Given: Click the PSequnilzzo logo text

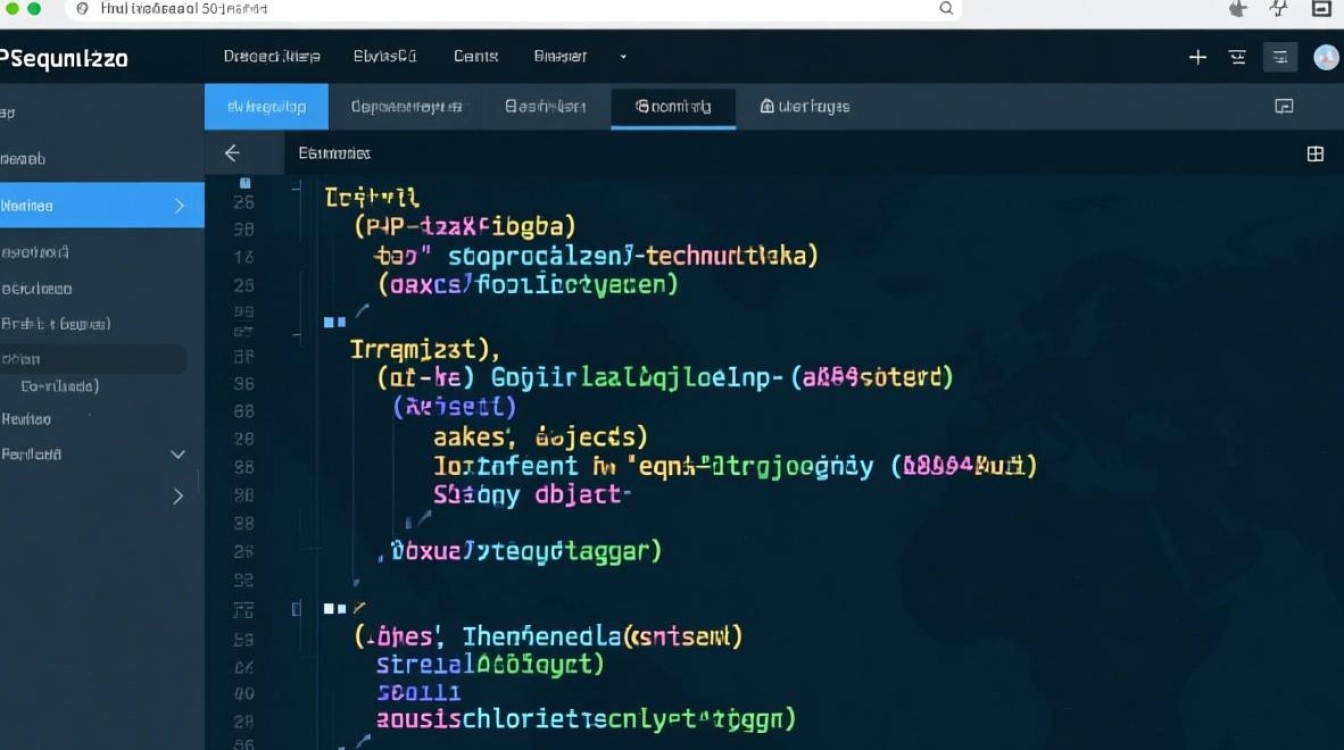Looking at the screenshot, I should tap(64, 59).
